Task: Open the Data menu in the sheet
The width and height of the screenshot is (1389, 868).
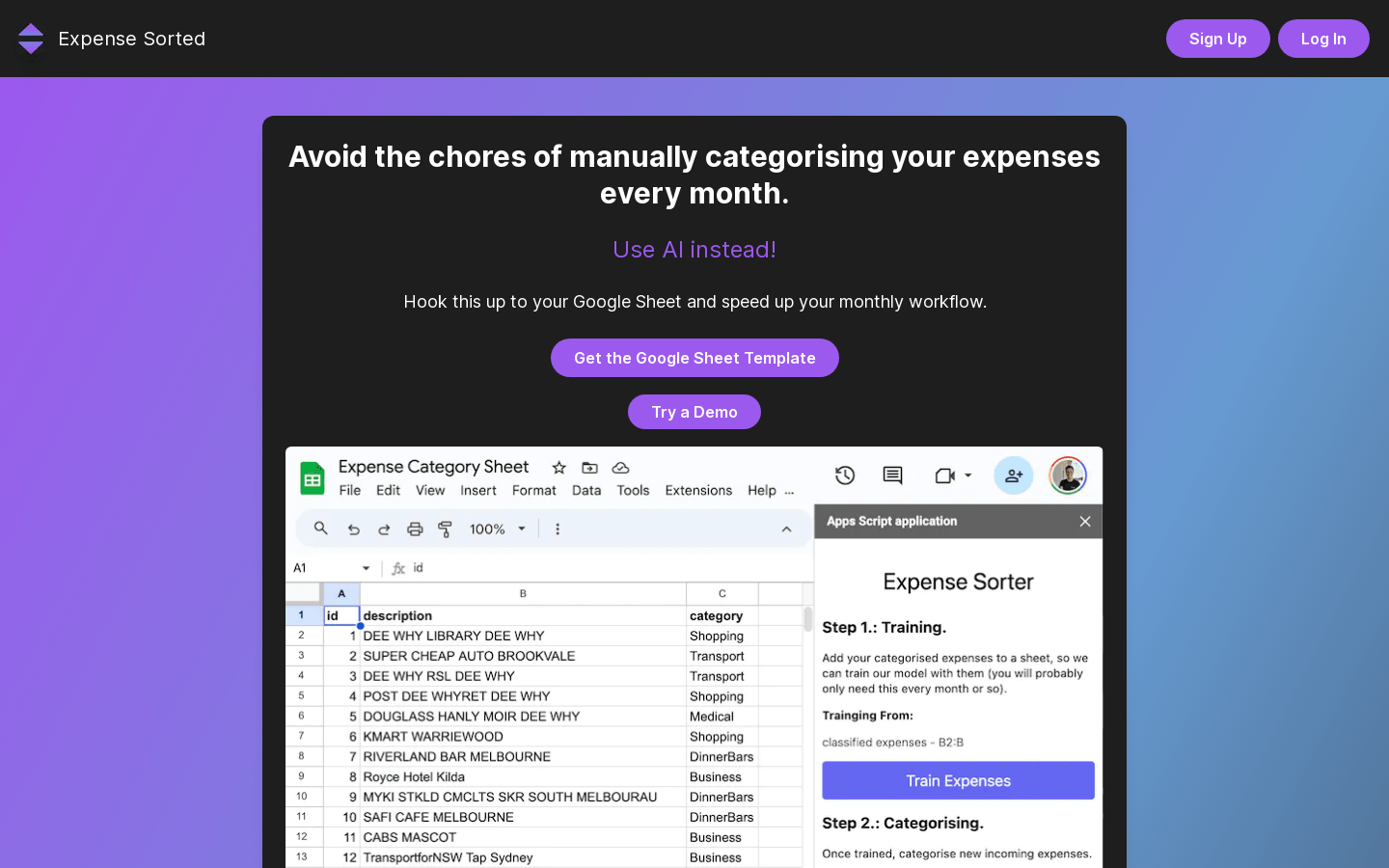Action: pos(586,490)
